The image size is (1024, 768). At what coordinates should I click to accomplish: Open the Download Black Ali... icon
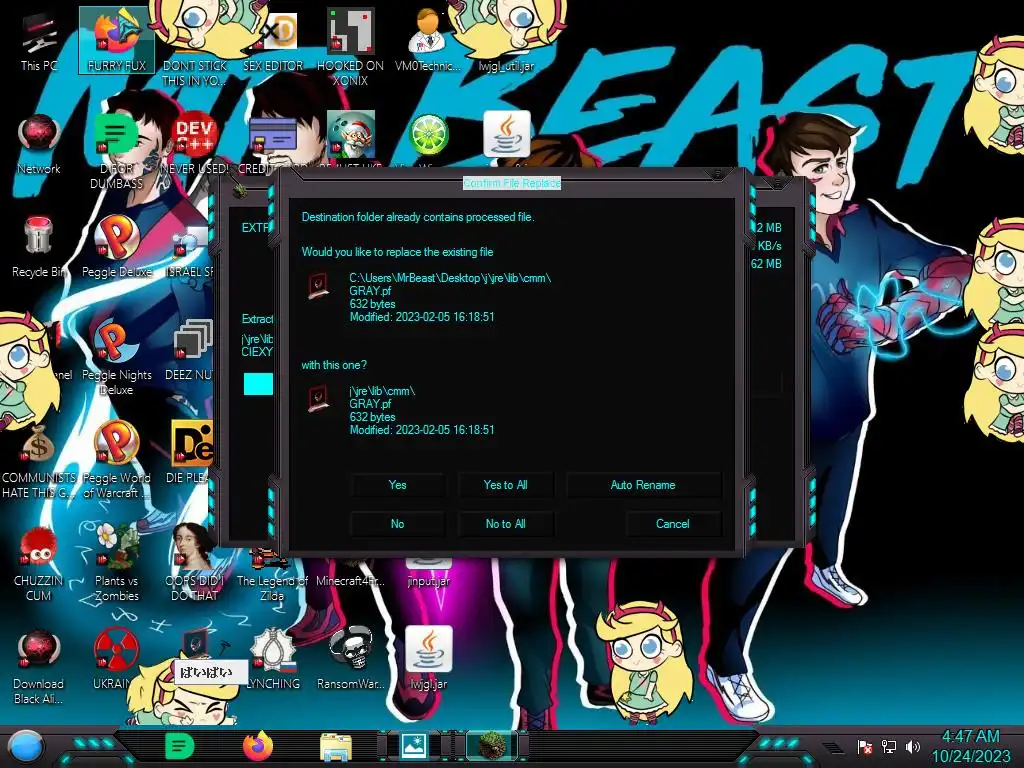click(x=39, y=667)
